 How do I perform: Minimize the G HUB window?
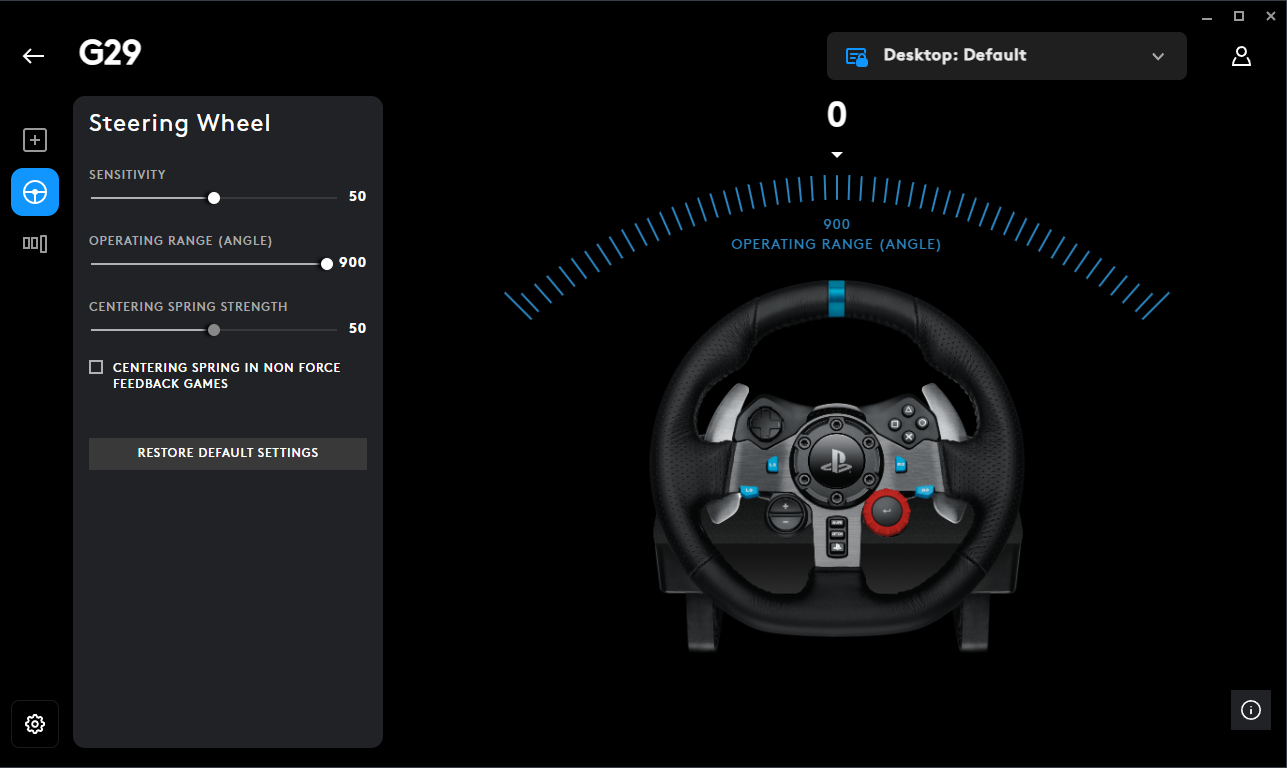tap(1209, 16)
